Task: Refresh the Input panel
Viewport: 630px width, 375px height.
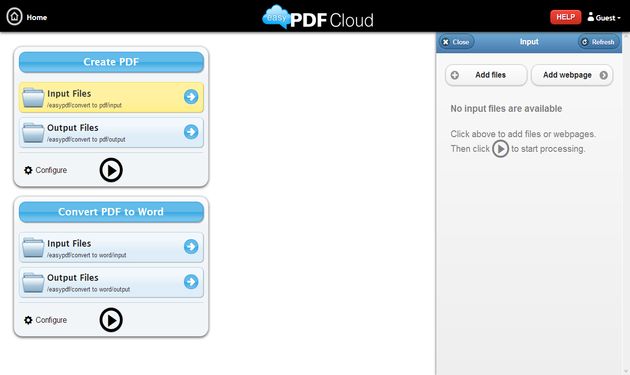Action: (599, 42)
